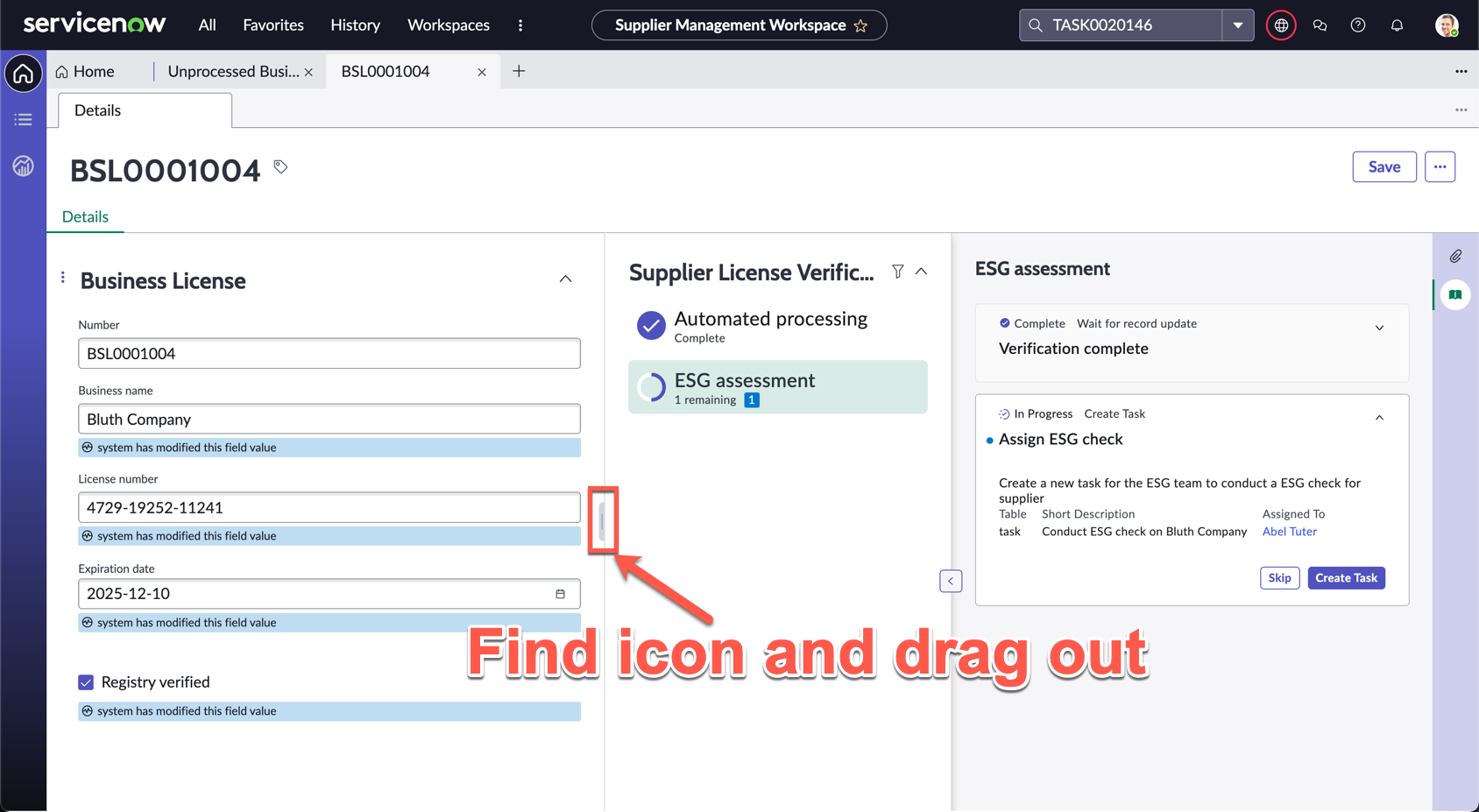Click the pane resize handle beside License number
The width and height of the screenshot is (1479, 812).
pos(602,521)
